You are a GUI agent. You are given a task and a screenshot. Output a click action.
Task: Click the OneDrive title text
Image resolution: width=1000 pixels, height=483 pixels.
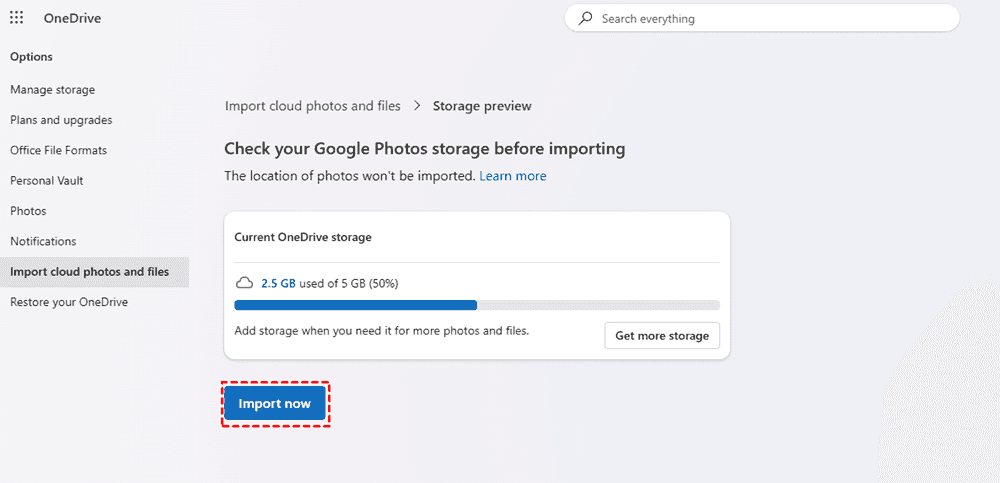[72, 18]
